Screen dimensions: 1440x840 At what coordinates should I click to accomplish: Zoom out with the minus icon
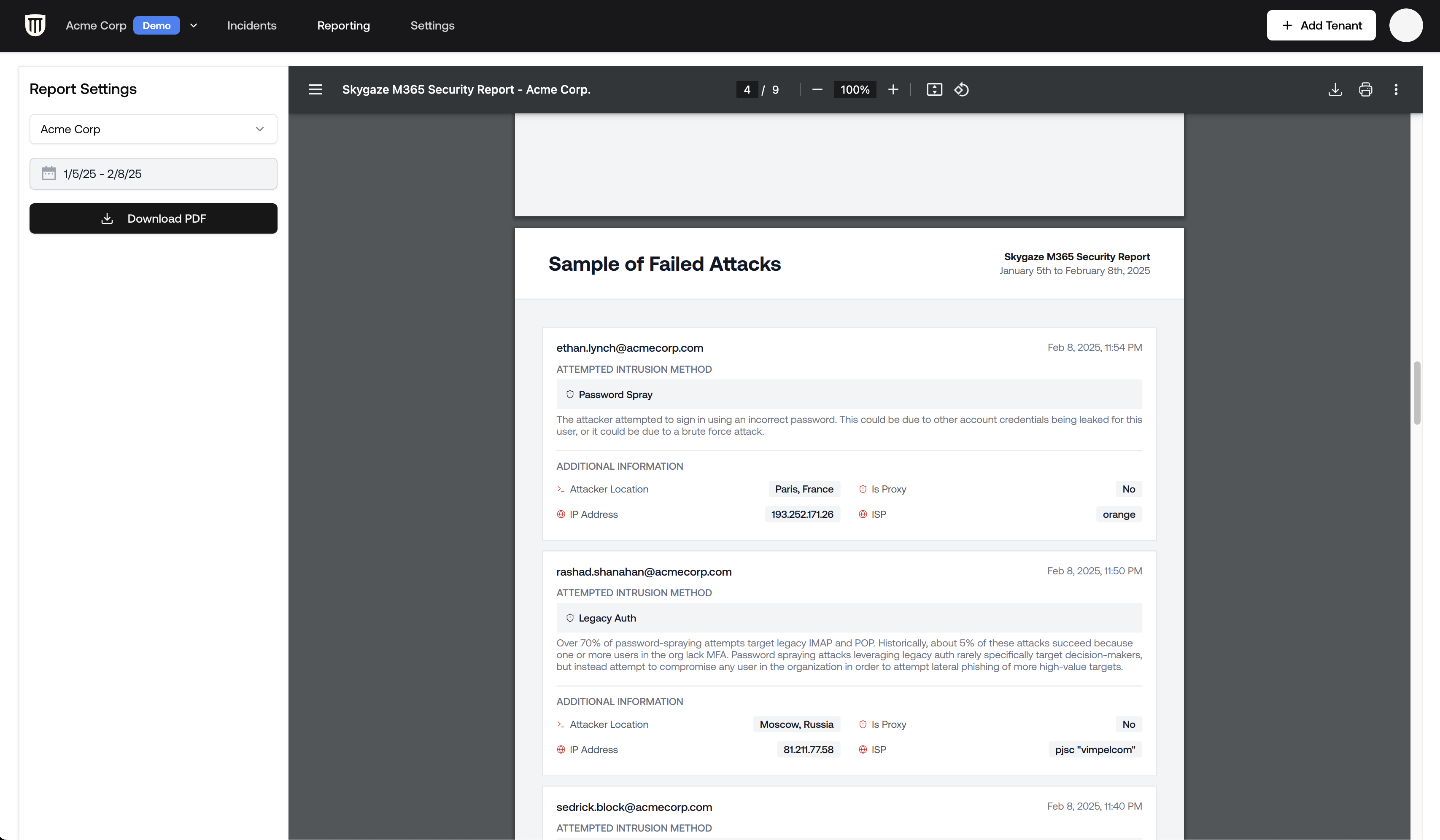pyautogui.click(x=817, y=90)
